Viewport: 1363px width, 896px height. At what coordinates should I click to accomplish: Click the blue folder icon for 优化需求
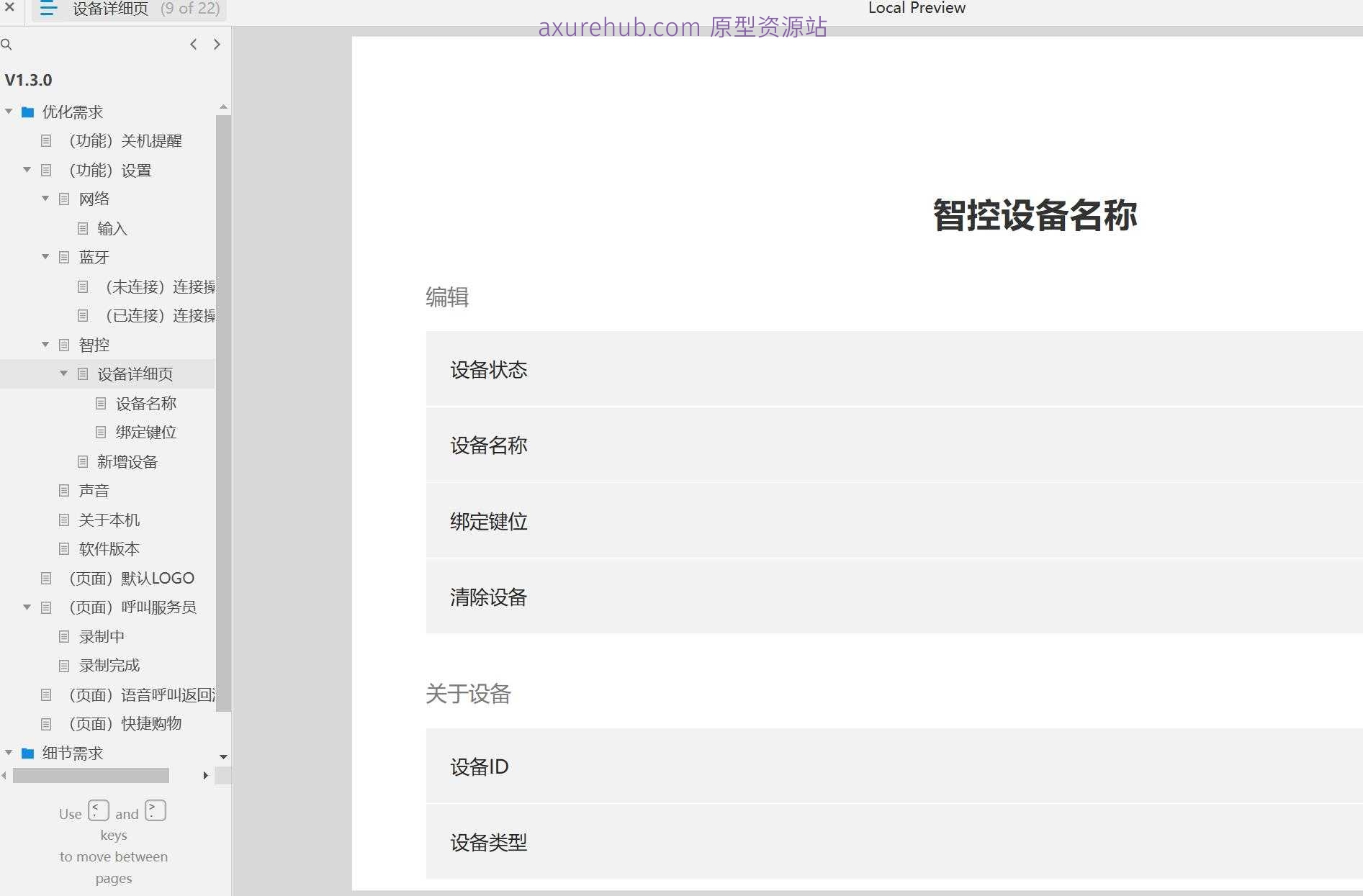(x=28, y=112)
